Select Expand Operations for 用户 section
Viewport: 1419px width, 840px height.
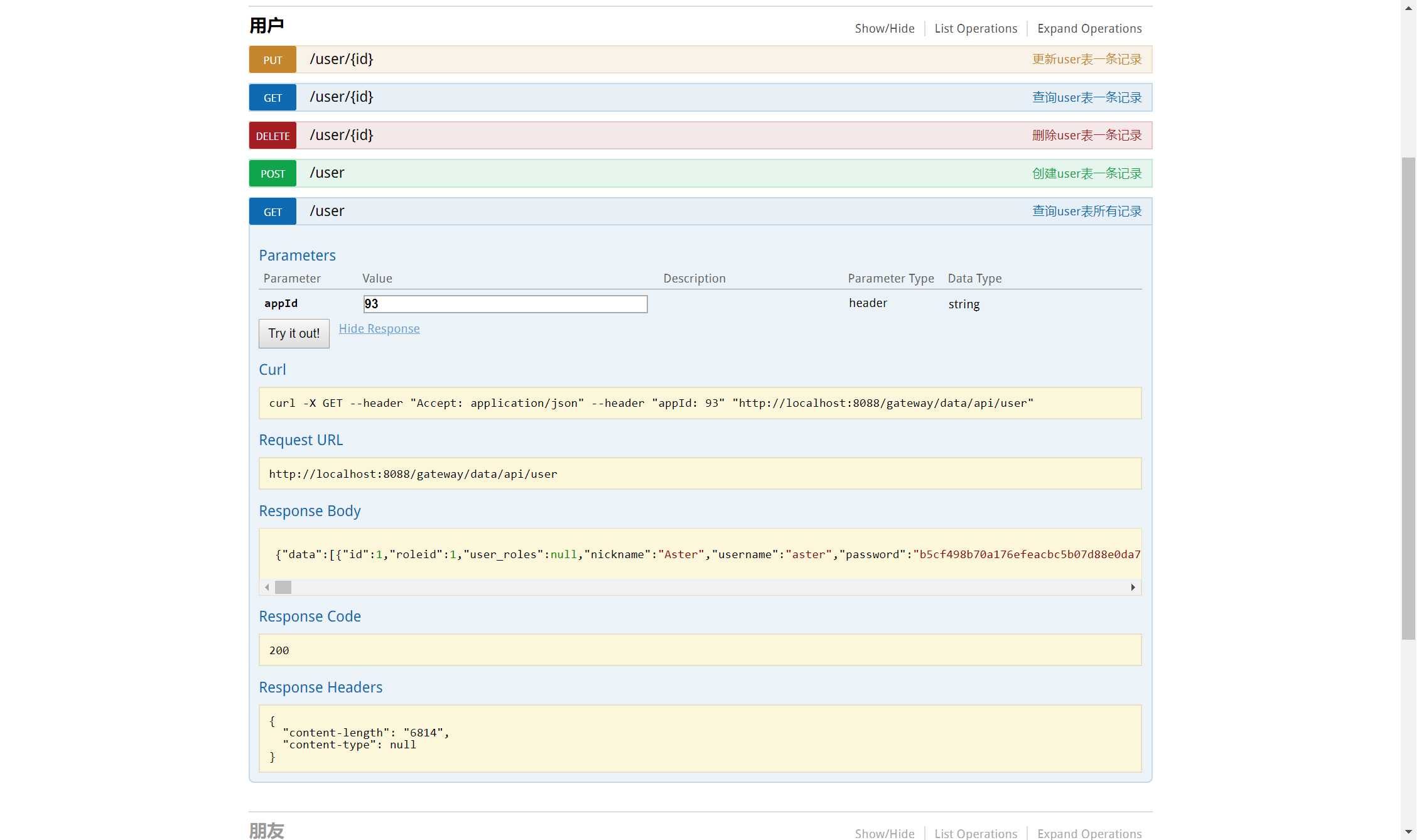[x=1089, y=28]
